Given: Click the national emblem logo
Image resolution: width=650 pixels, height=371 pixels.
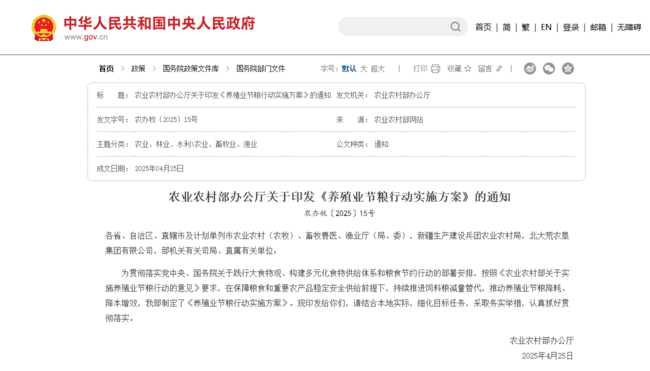Looking at the screenshot, I should pos(44,28).
